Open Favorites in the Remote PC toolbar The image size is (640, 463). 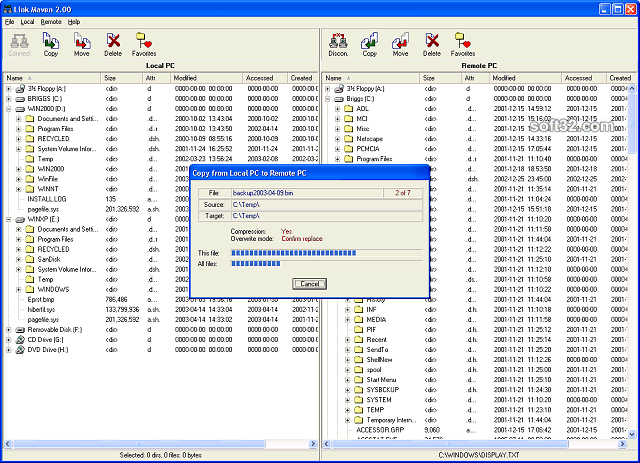coord(463,45)
